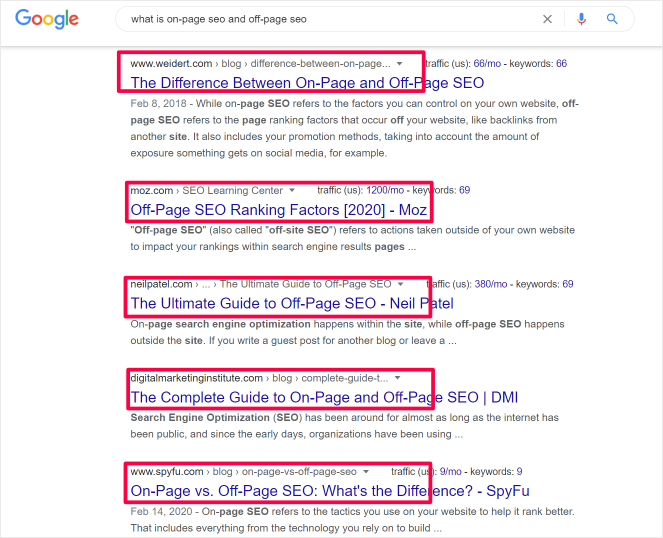The image size is (663, 538).
Task: Click the 66/mo traffic value for weidert.com
Action: pyautogui.click(x=487, y=63)
